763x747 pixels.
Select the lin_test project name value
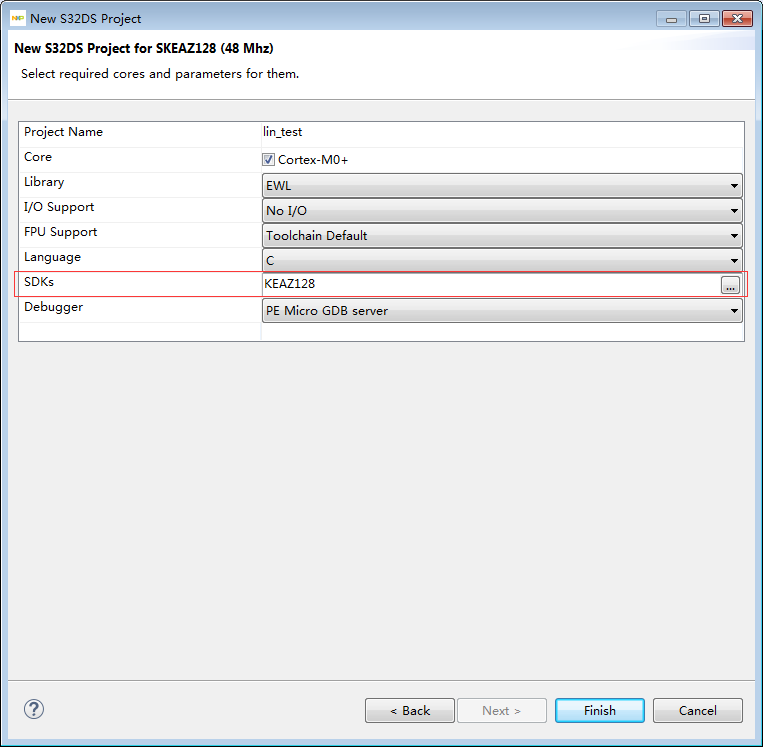pos(282,132)
